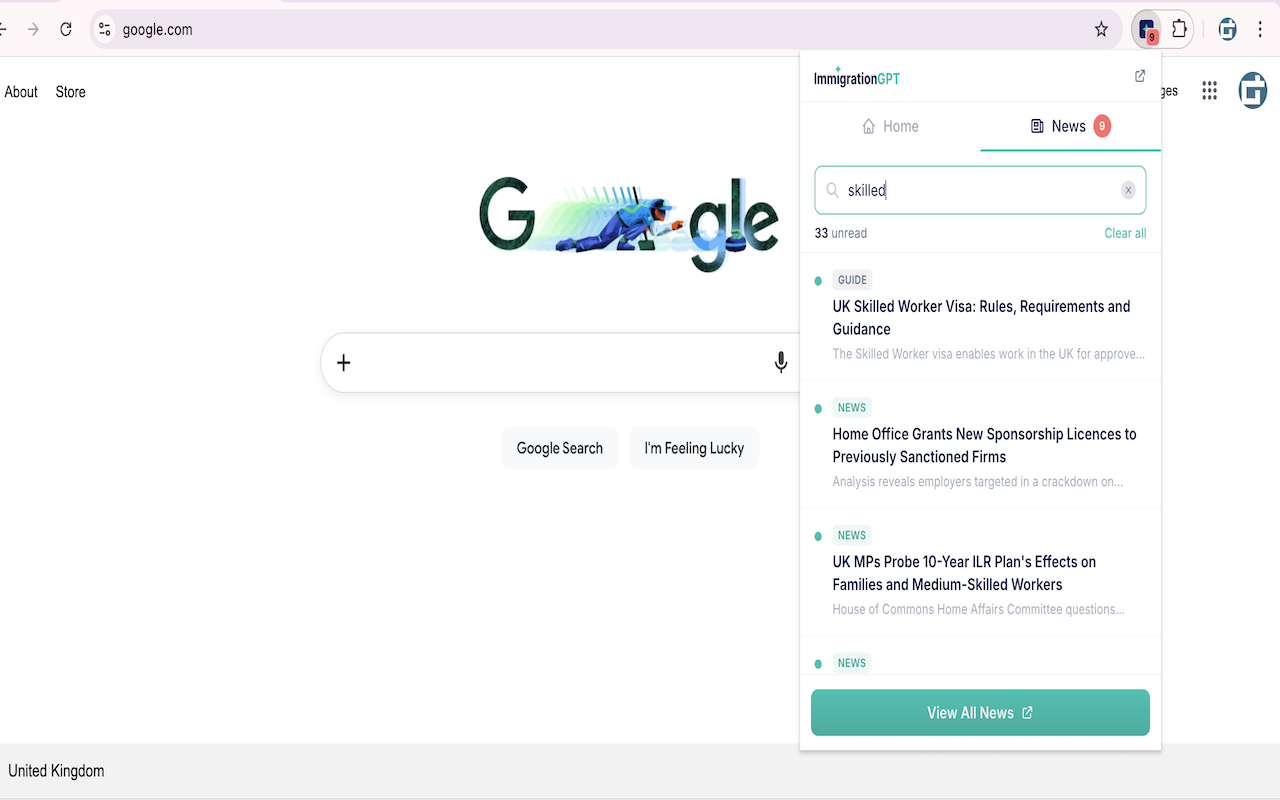Image resolution: width=1280 pixels, height=800 pixels.
Task: Click summary 'House of Commons Home Affairs Committee'
Action: click(979, 610)
